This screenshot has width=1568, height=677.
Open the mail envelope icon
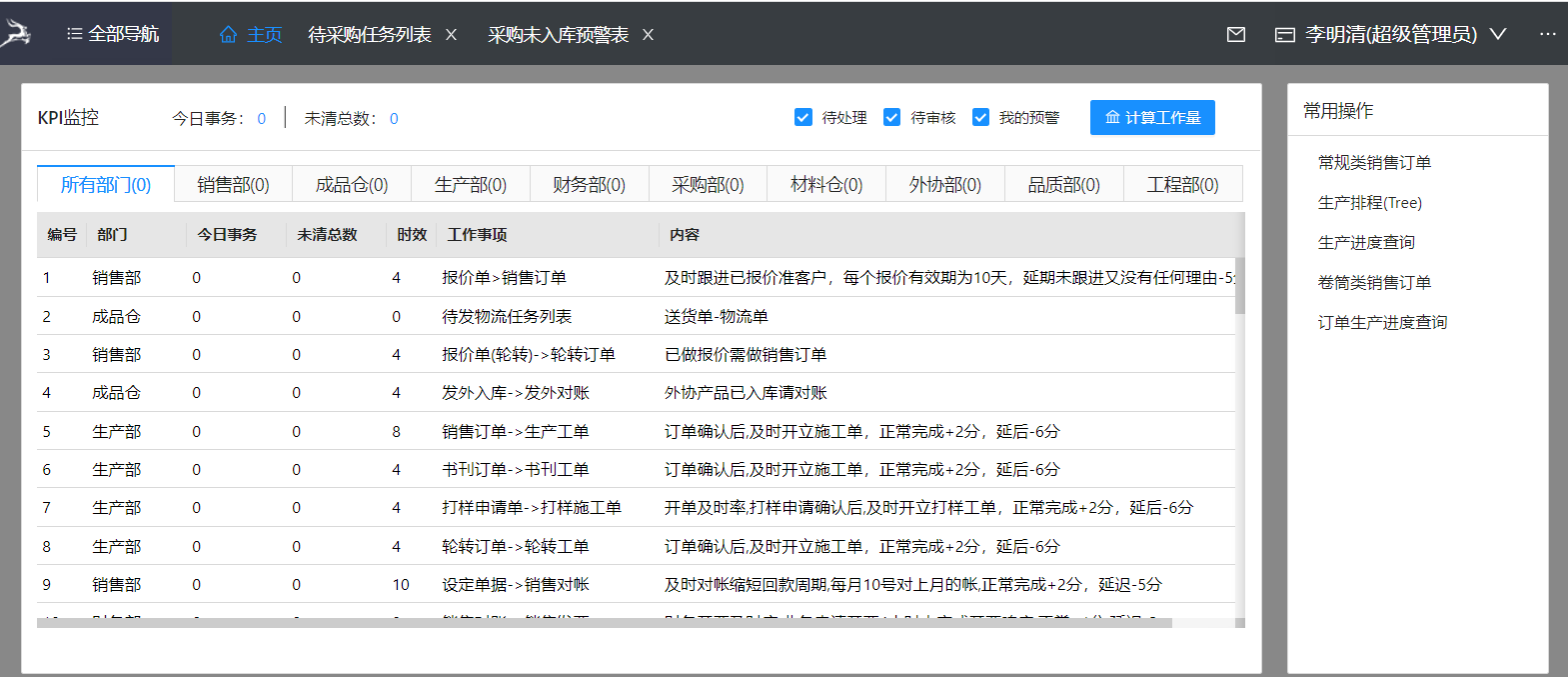point(1236,35)
